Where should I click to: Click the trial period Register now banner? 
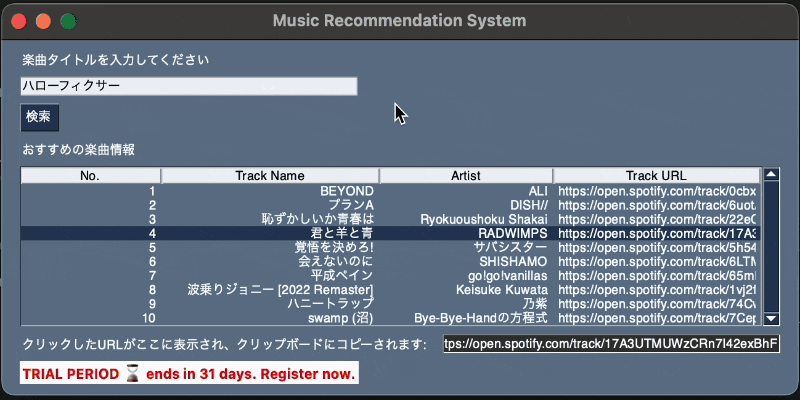click(189, 373)
